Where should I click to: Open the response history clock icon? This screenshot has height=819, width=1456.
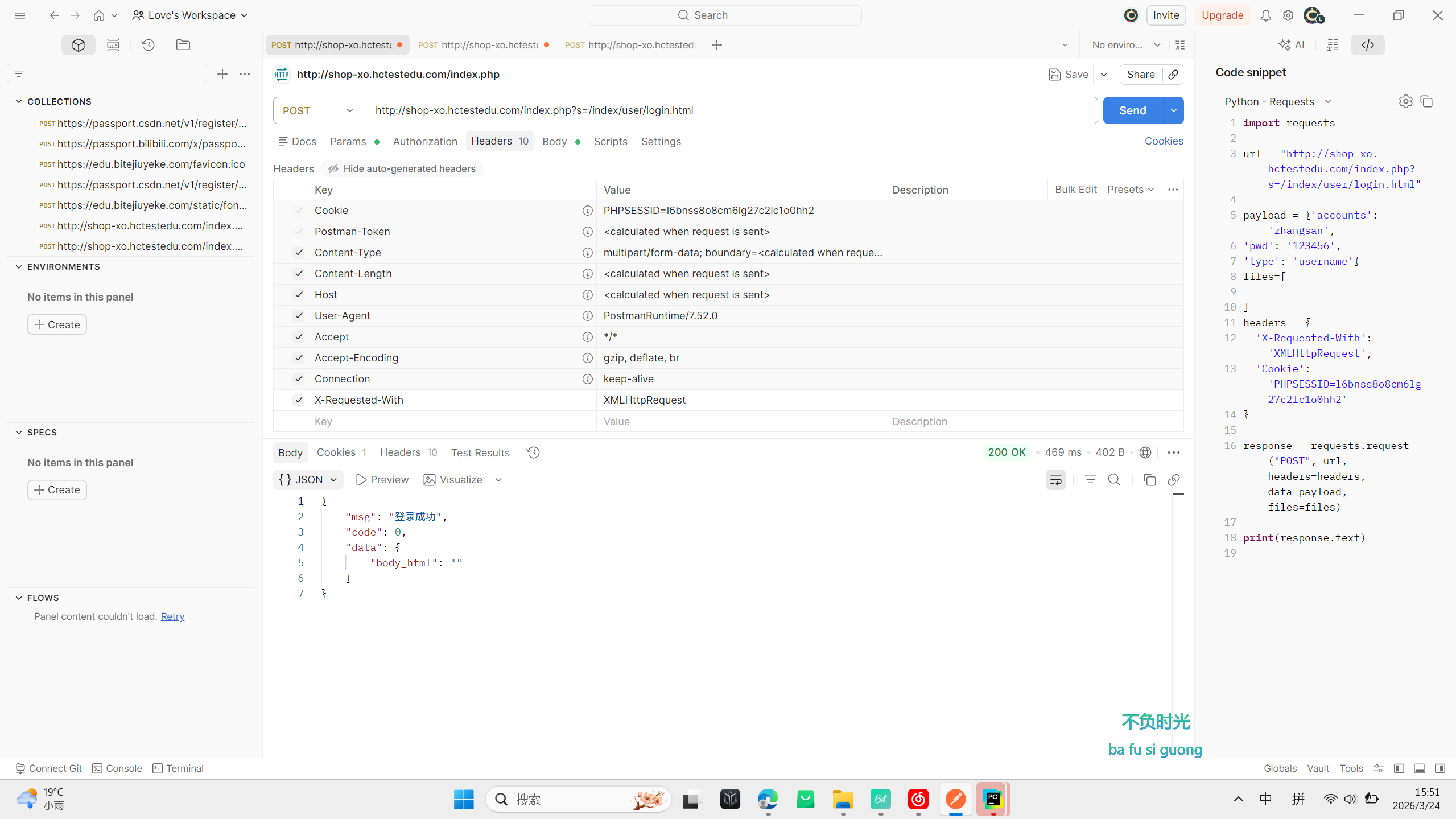533,452
